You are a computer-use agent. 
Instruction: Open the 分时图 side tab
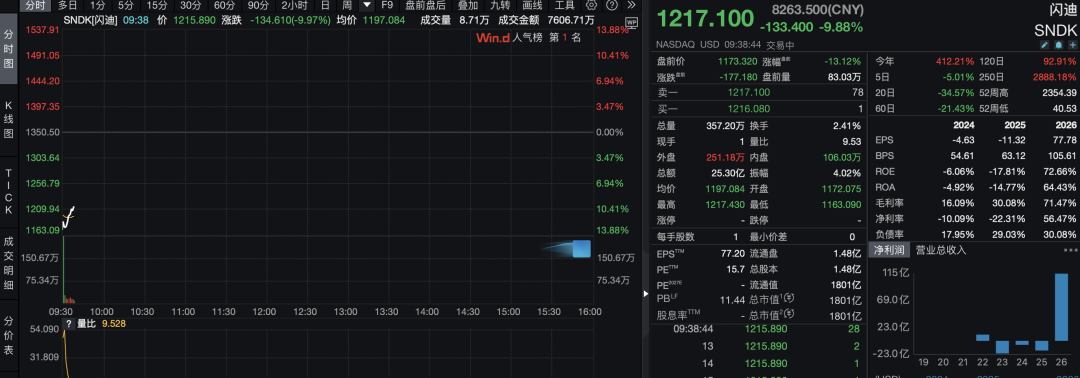click(9, 50)
